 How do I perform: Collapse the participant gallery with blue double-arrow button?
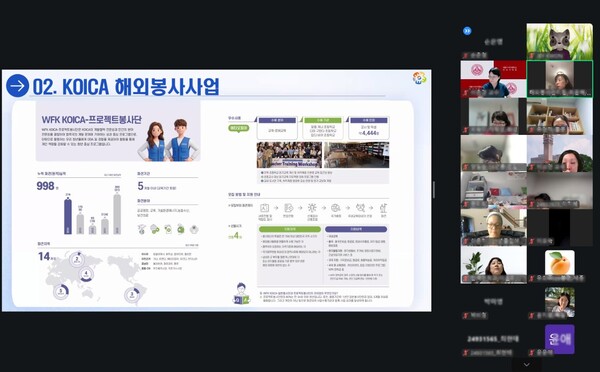pyautogui.click(x=467, y=31)
